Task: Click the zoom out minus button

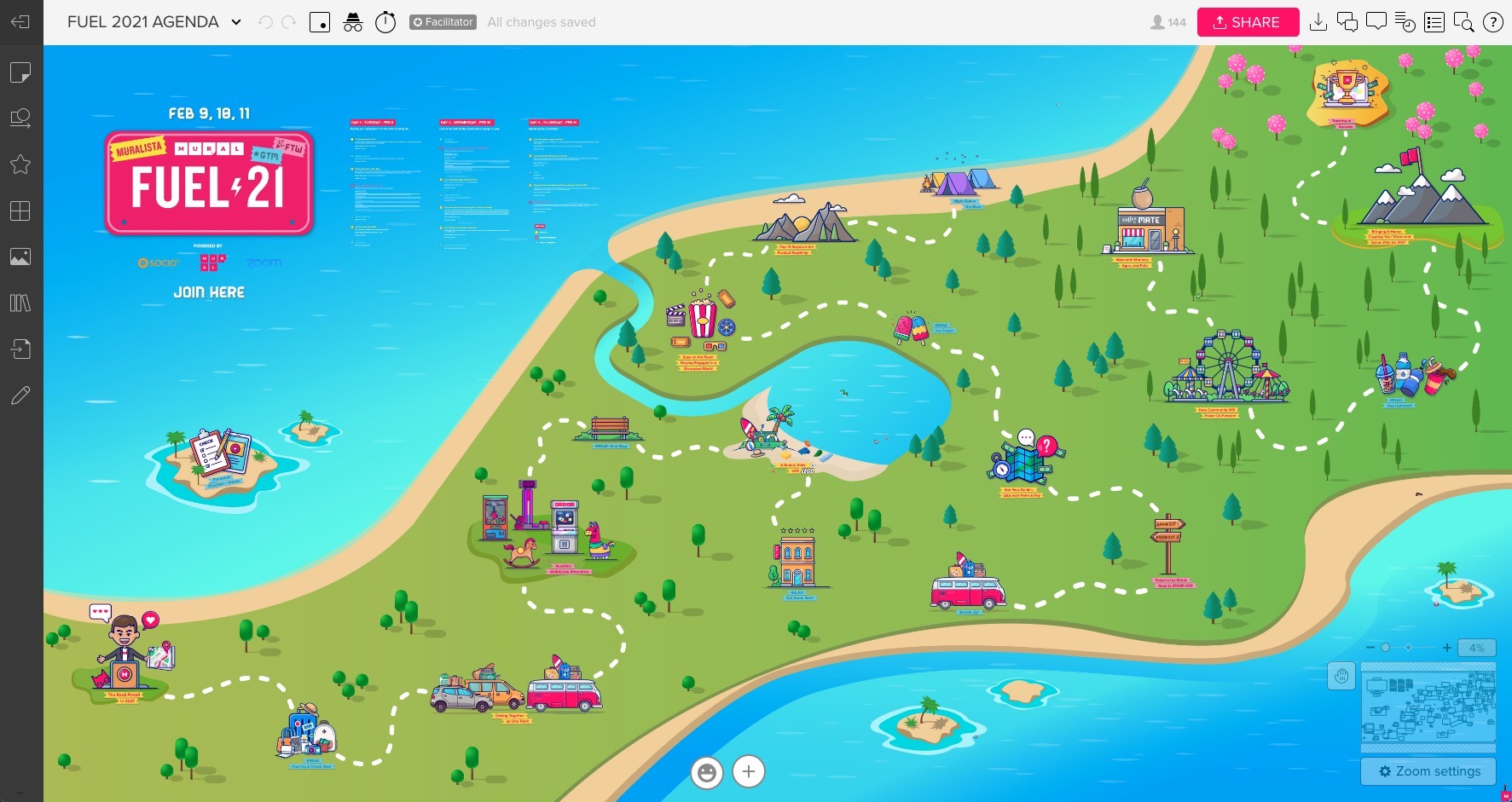Action: [x=1370, y=648]
